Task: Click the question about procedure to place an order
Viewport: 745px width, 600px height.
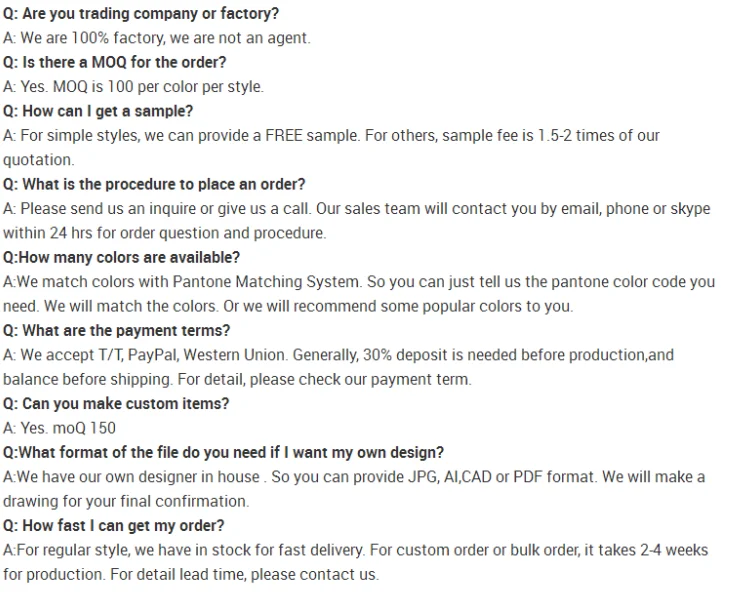Action: pos(154,184)
